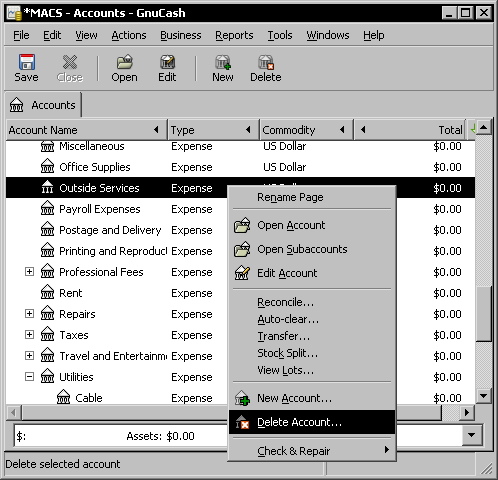Click the vertical scrollbar thumb
This screenshot has height=480, width=498.
(484, 314)
